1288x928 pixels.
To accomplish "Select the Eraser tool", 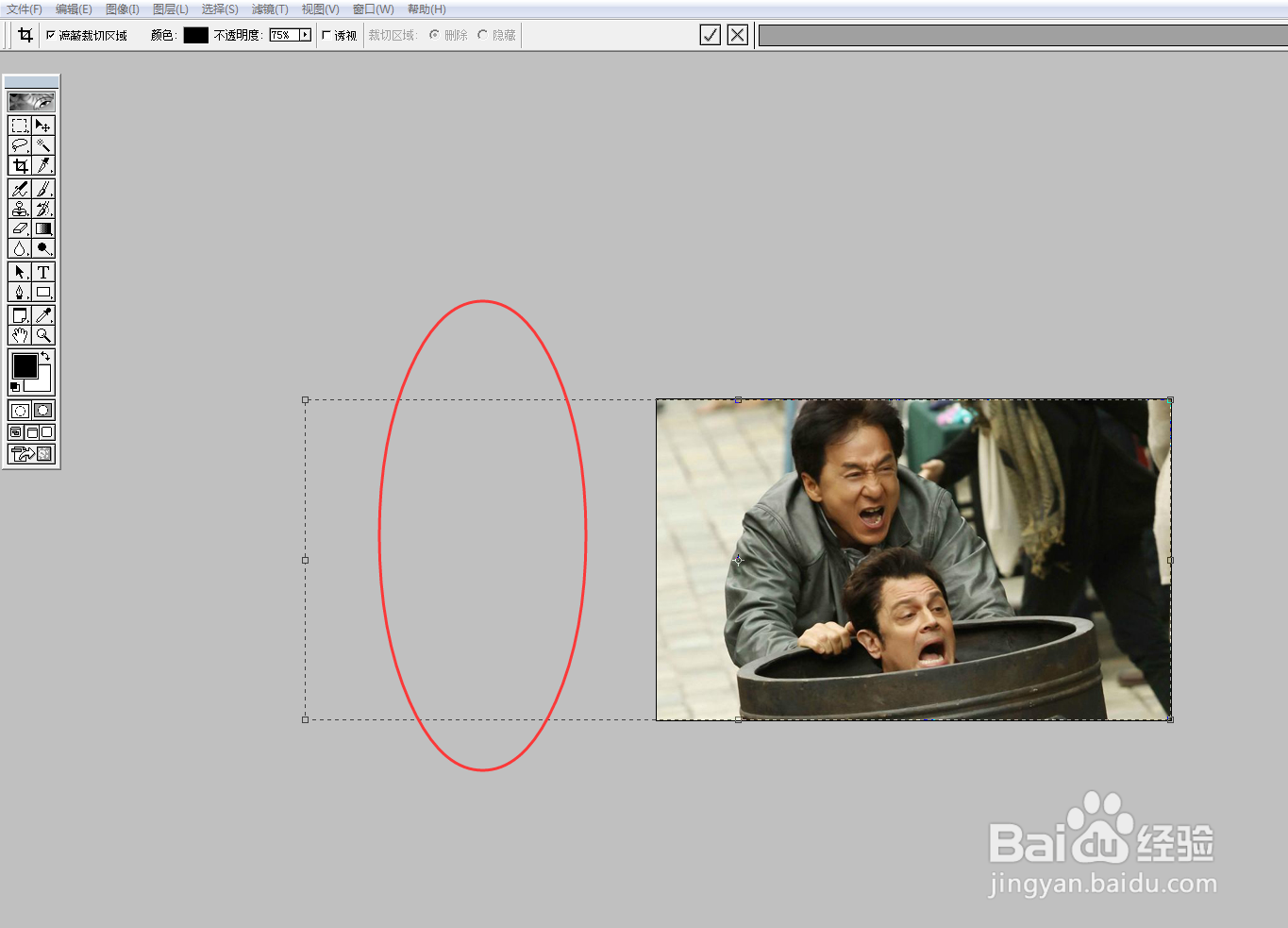I will (20, 228).
